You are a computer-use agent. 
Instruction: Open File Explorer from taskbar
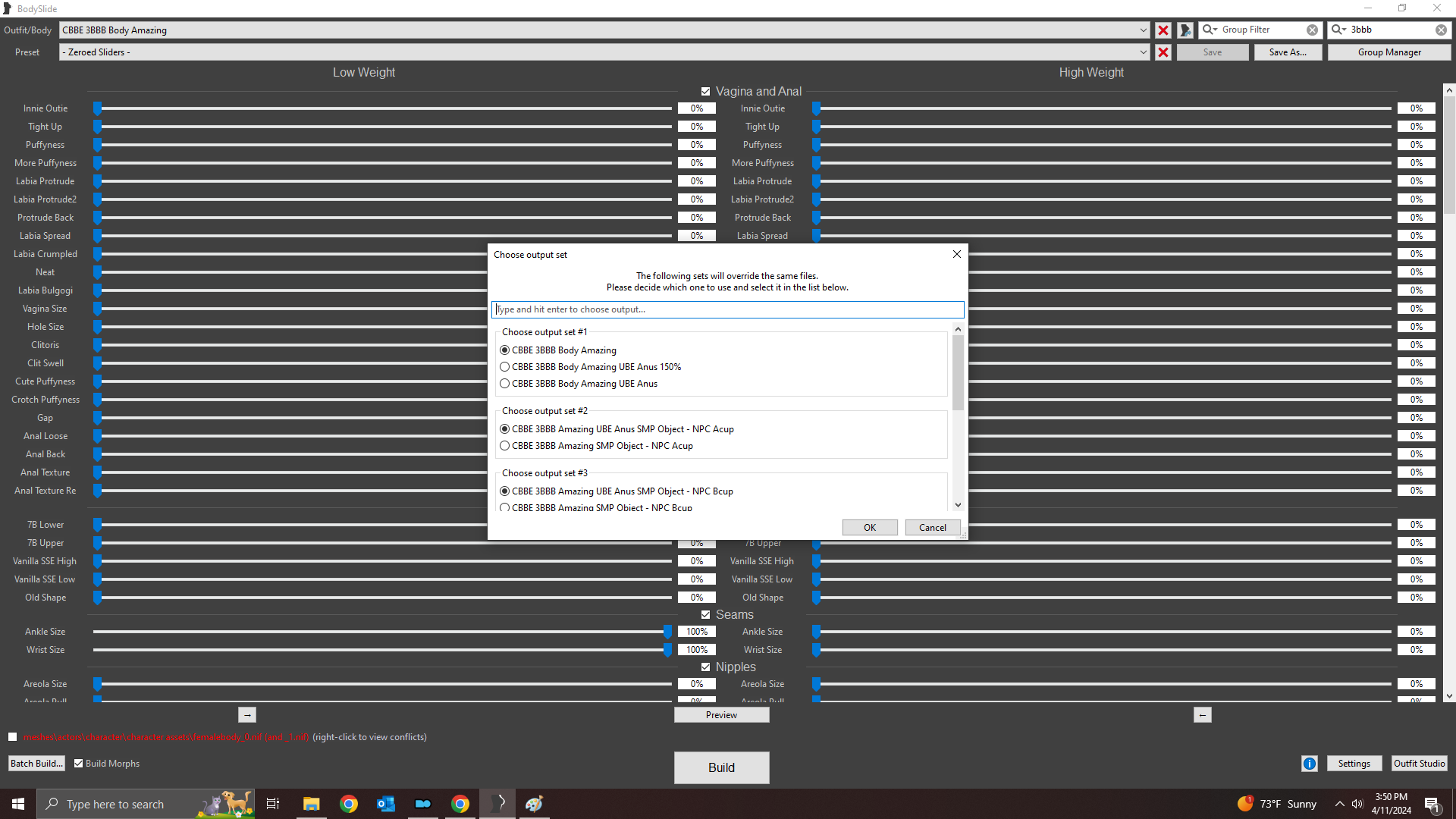tap(311, 804)
